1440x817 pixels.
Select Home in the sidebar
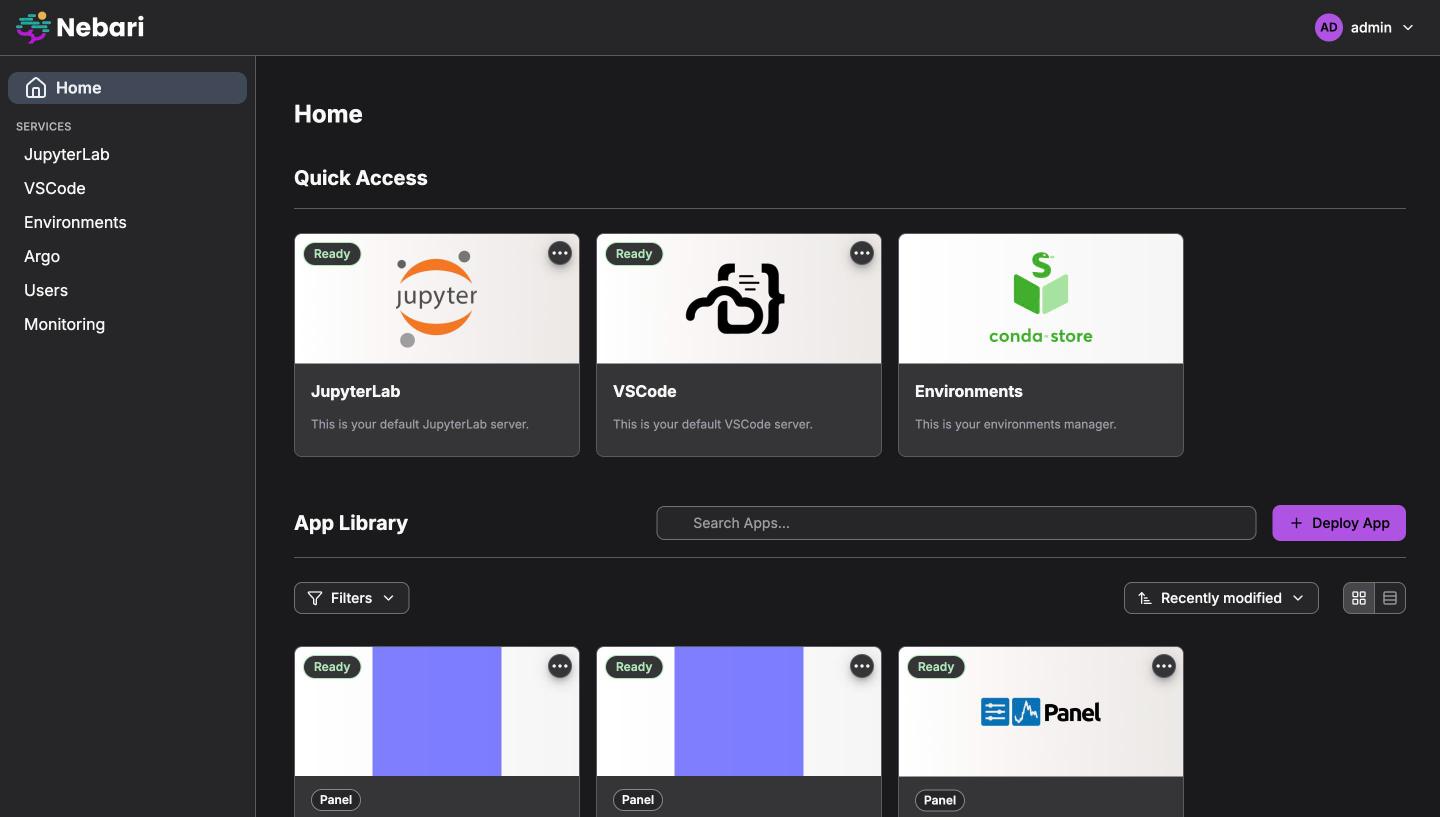[127, 88]
